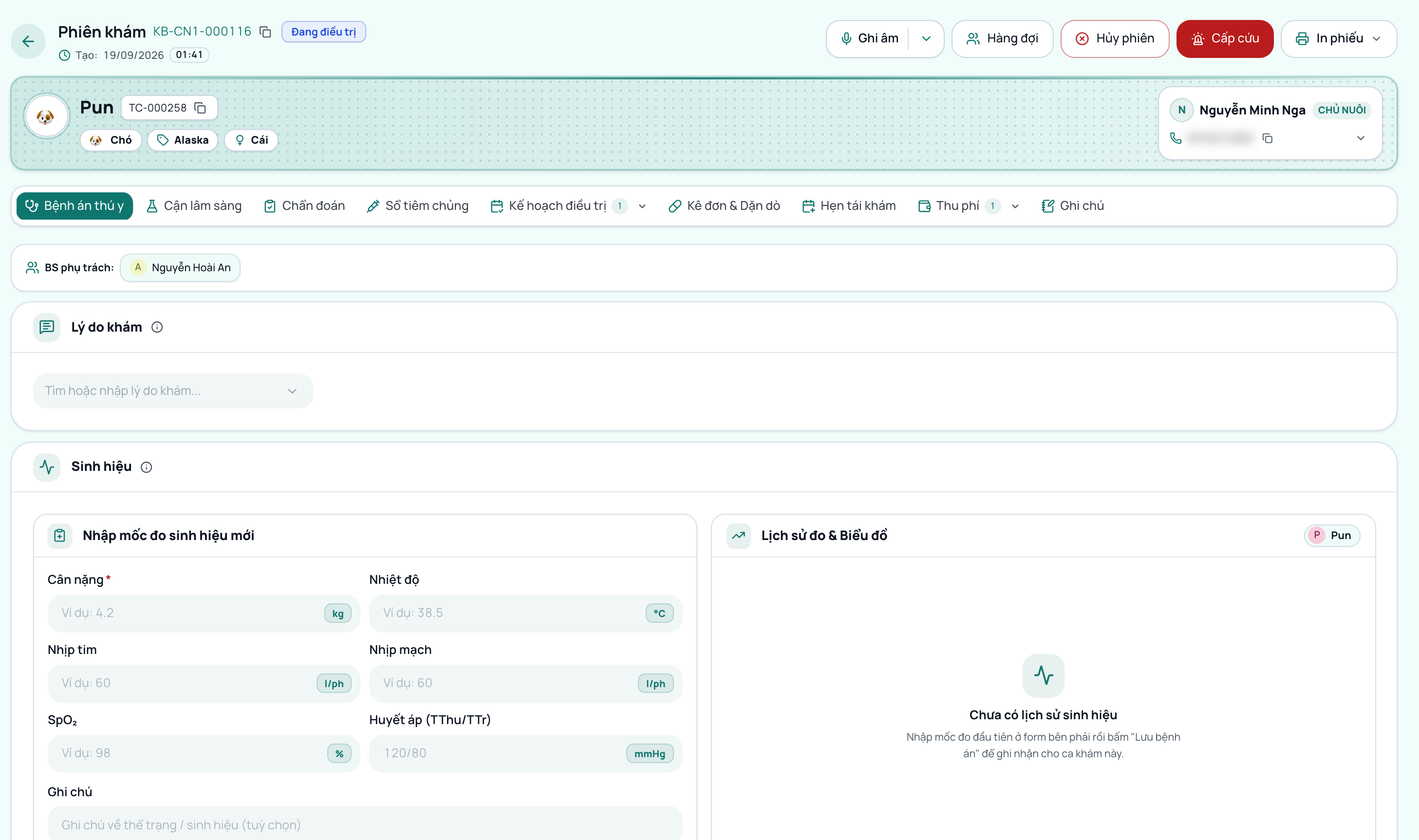
Task: Select doctor chip Nguyễn Hoài An
Action: [x=180, y=268]
